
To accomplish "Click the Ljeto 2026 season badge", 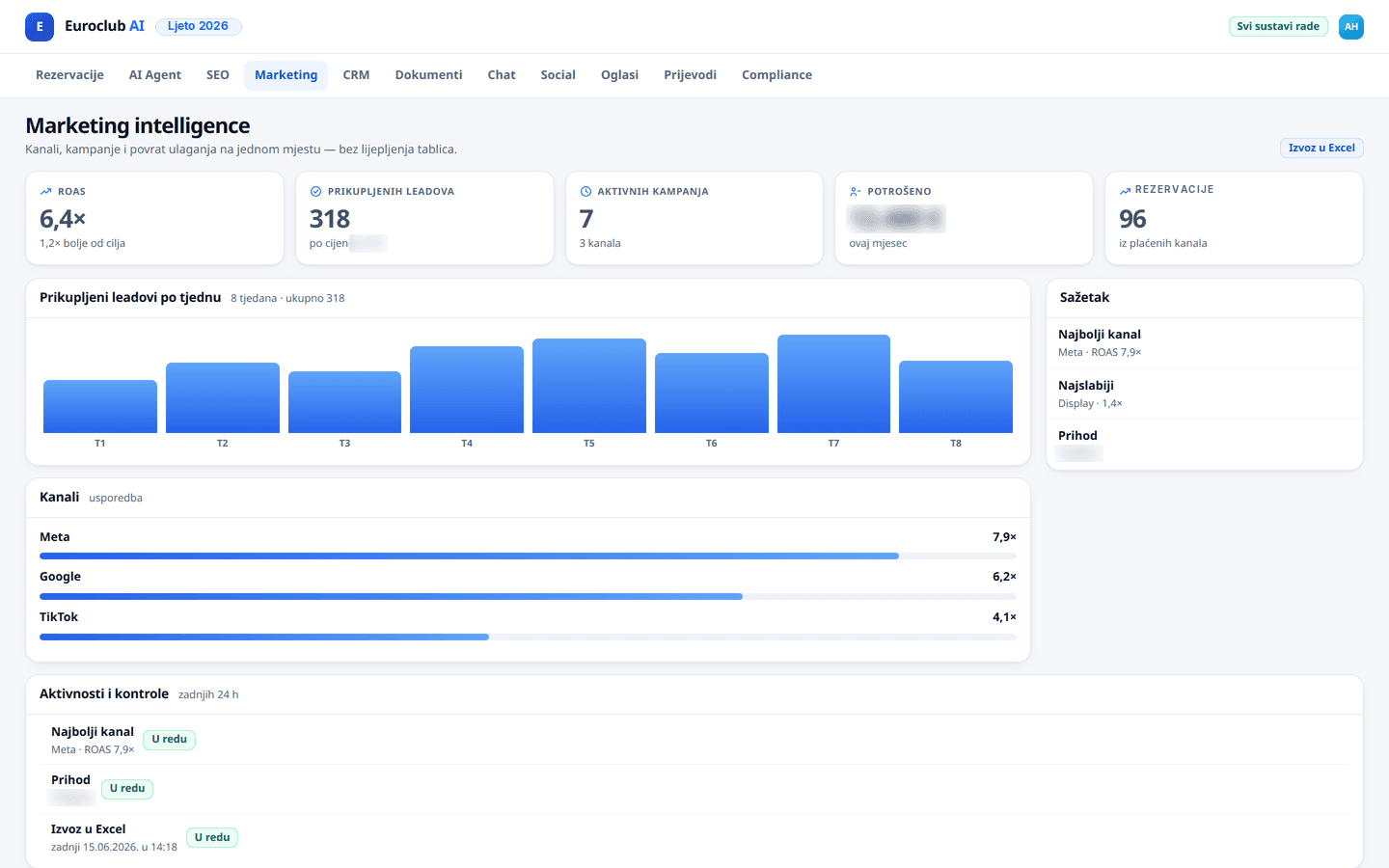I will pyautogui.click(x=198, y=26).
